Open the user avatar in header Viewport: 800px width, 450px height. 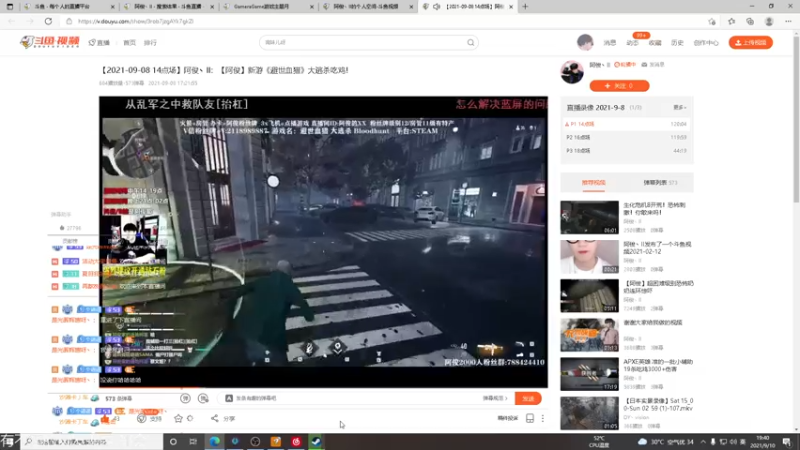point(585,42)
